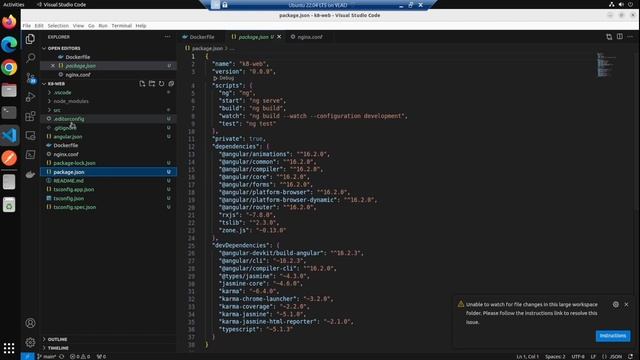
Task: Open editor more actions ellipsis
Action: point(630,37)
